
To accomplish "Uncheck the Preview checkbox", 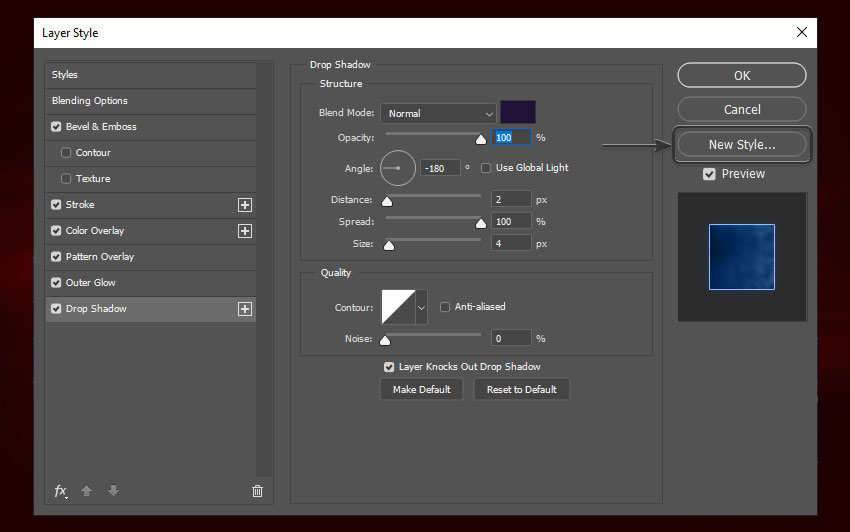I will coord(709,174).
